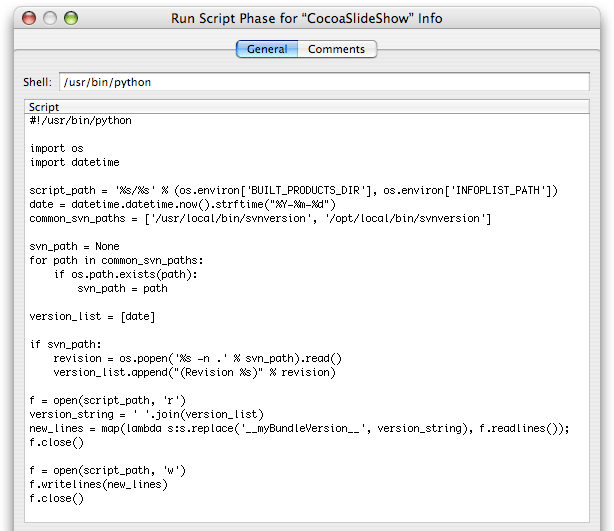Click the 'import datetime' line
The image size is (614, 531).
[77, 162]
